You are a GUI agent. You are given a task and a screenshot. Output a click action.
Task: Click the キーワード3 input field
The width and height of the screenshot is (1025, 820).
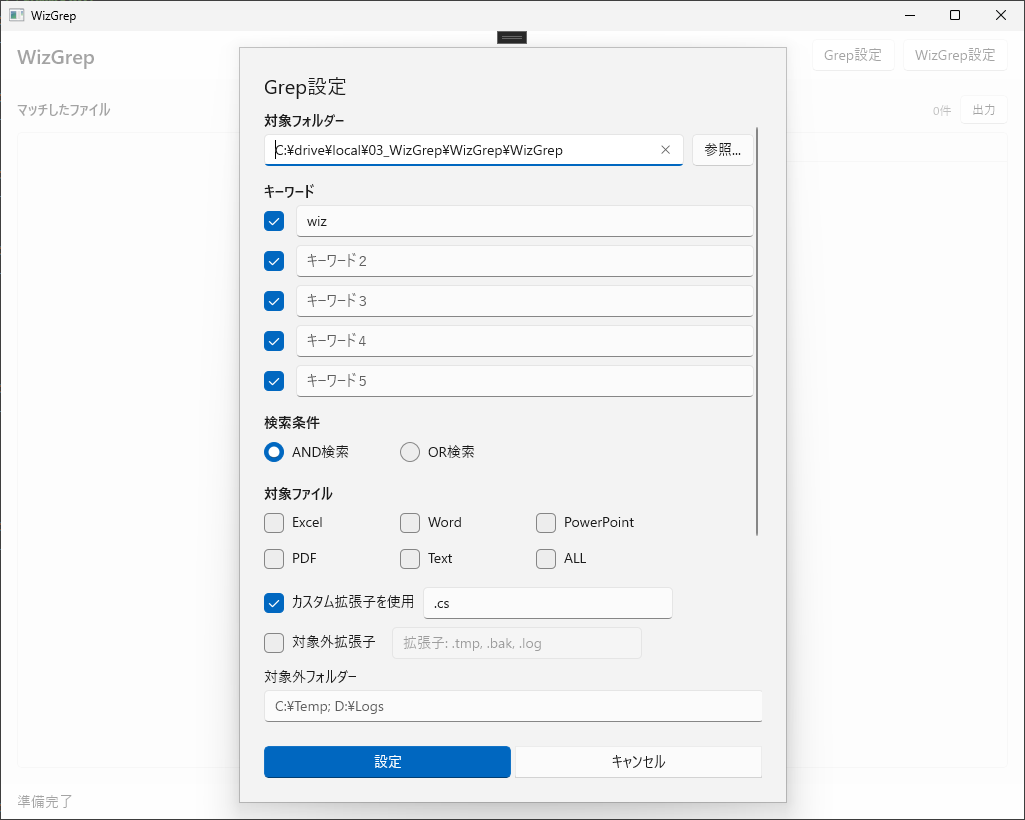click(525, 301)
